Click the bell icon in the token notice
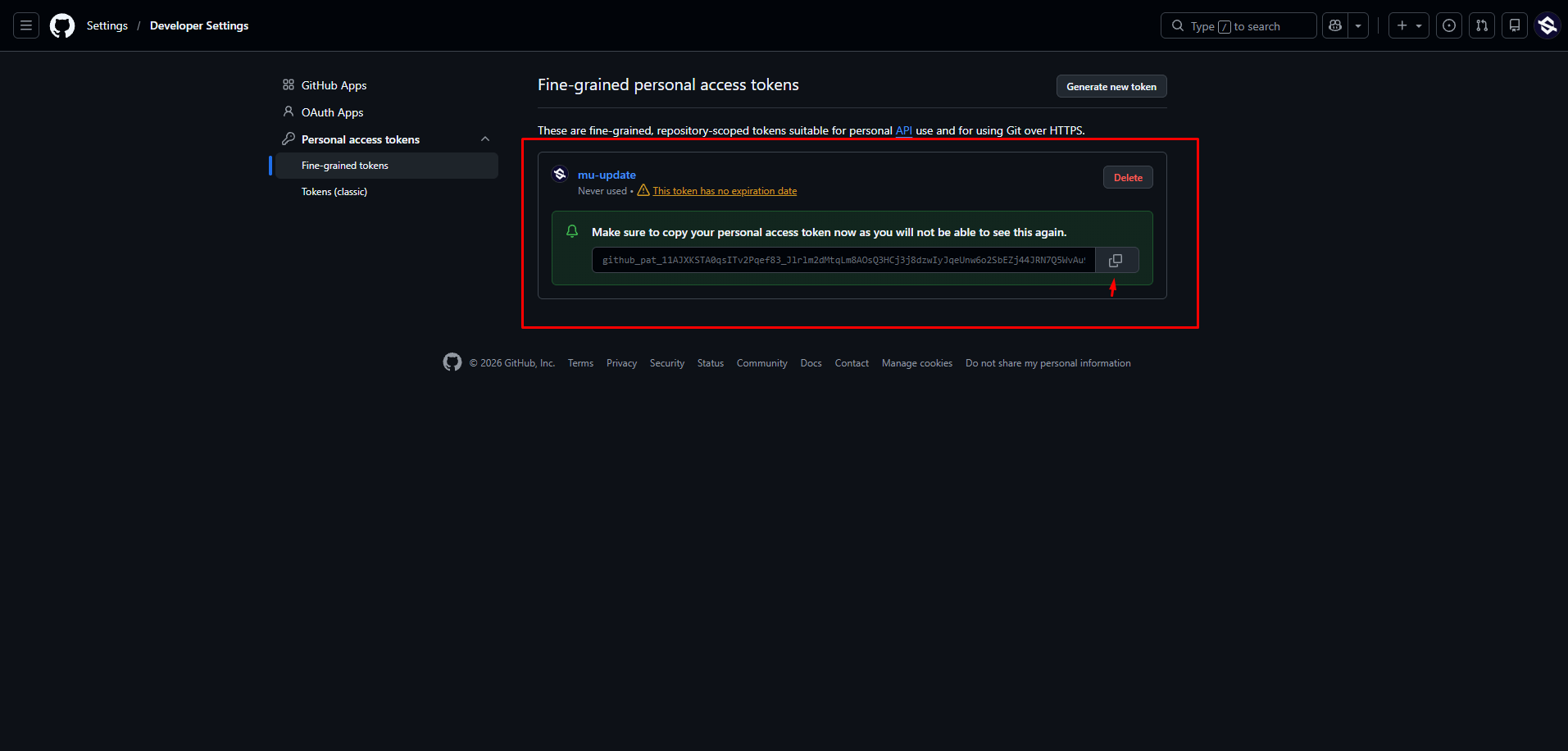1568x751 pixels. 572,231
